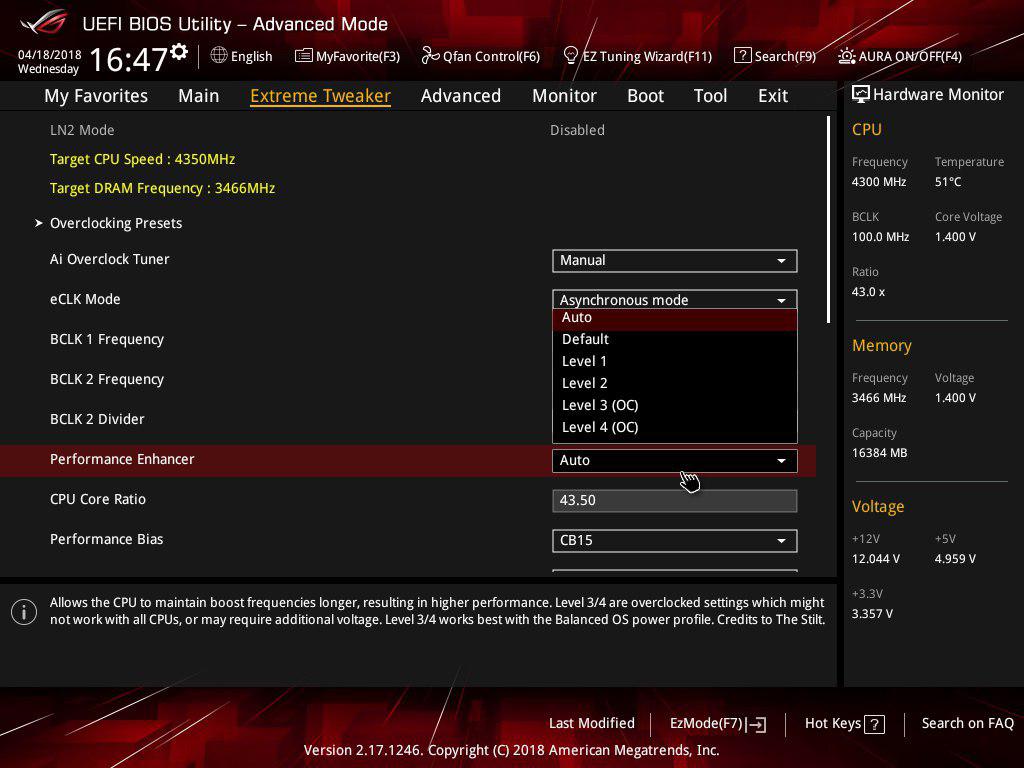Select Performance Enhancer label
This screenshot has width=1024, height=768.
click(x=122, y=460)
